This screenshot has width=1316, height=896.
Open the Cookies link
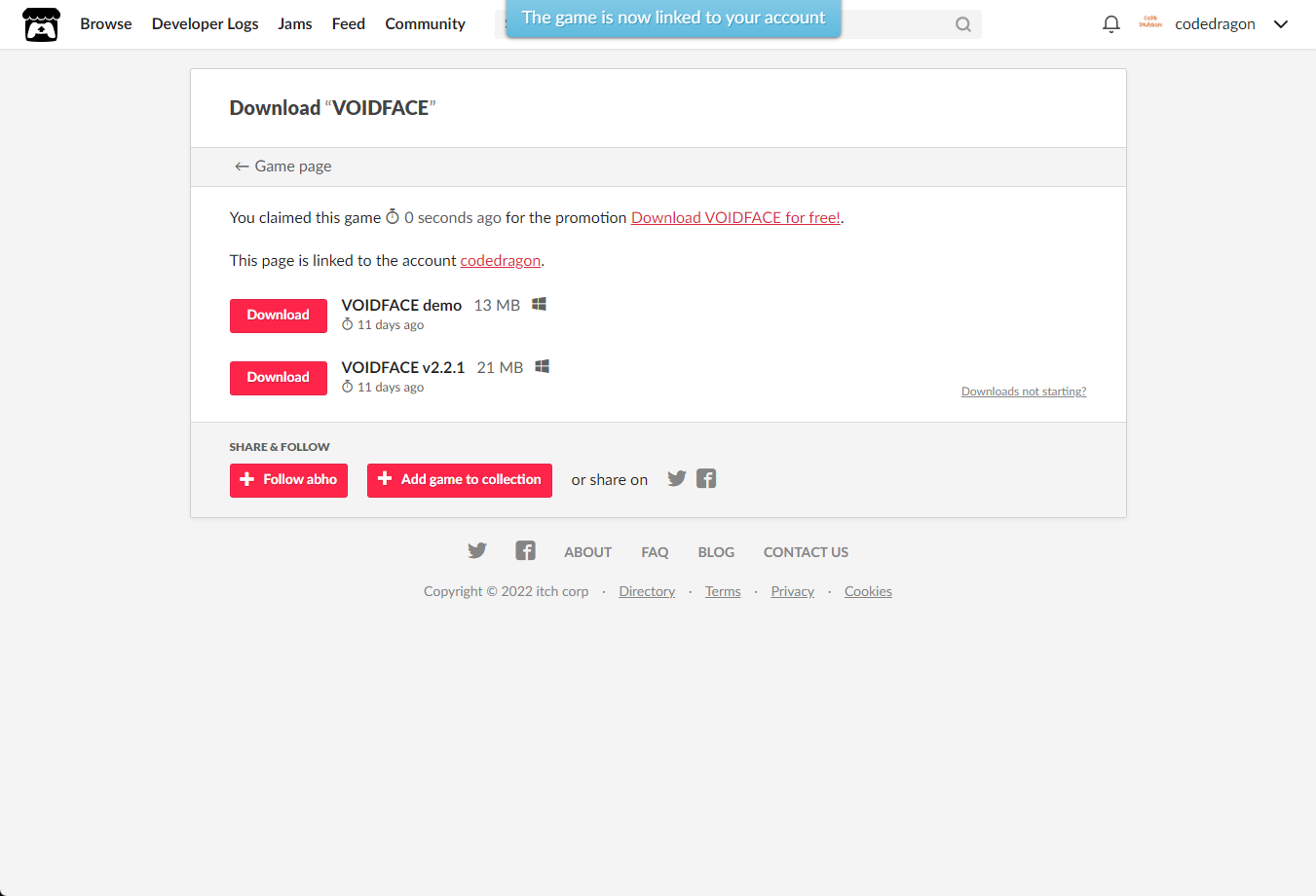[868, 592]
